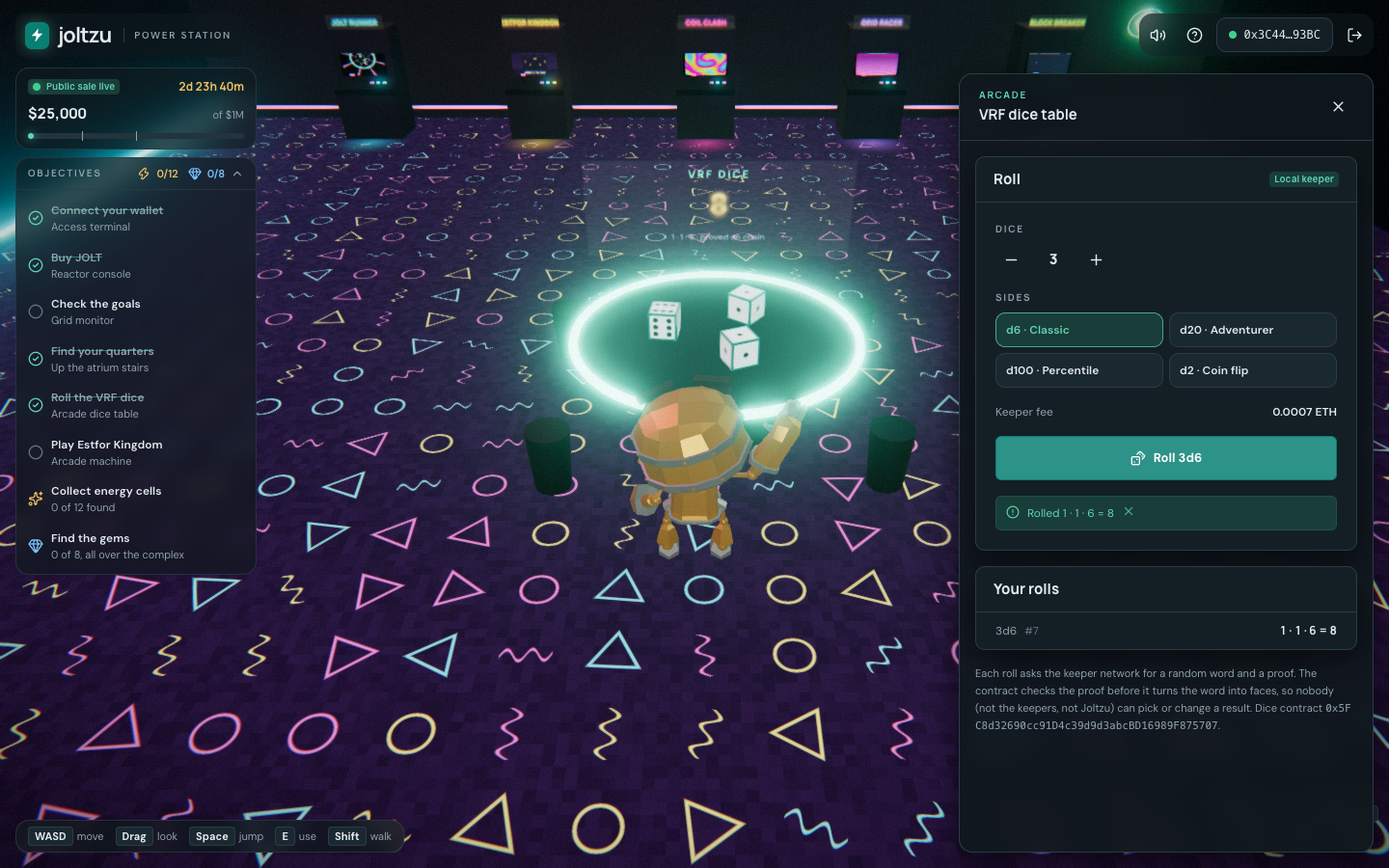Image resolution: width=1389 pixels, height=868 pixels.
Task: Click the energy cells lightning counter 0/12
Action: click(x=158, y=174)
